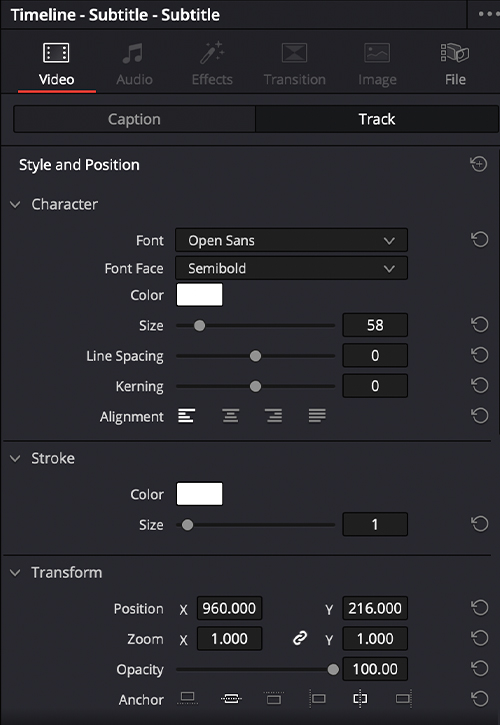Open the Stroke color swatch
The image size is (500, 725).
pos(199,494)
